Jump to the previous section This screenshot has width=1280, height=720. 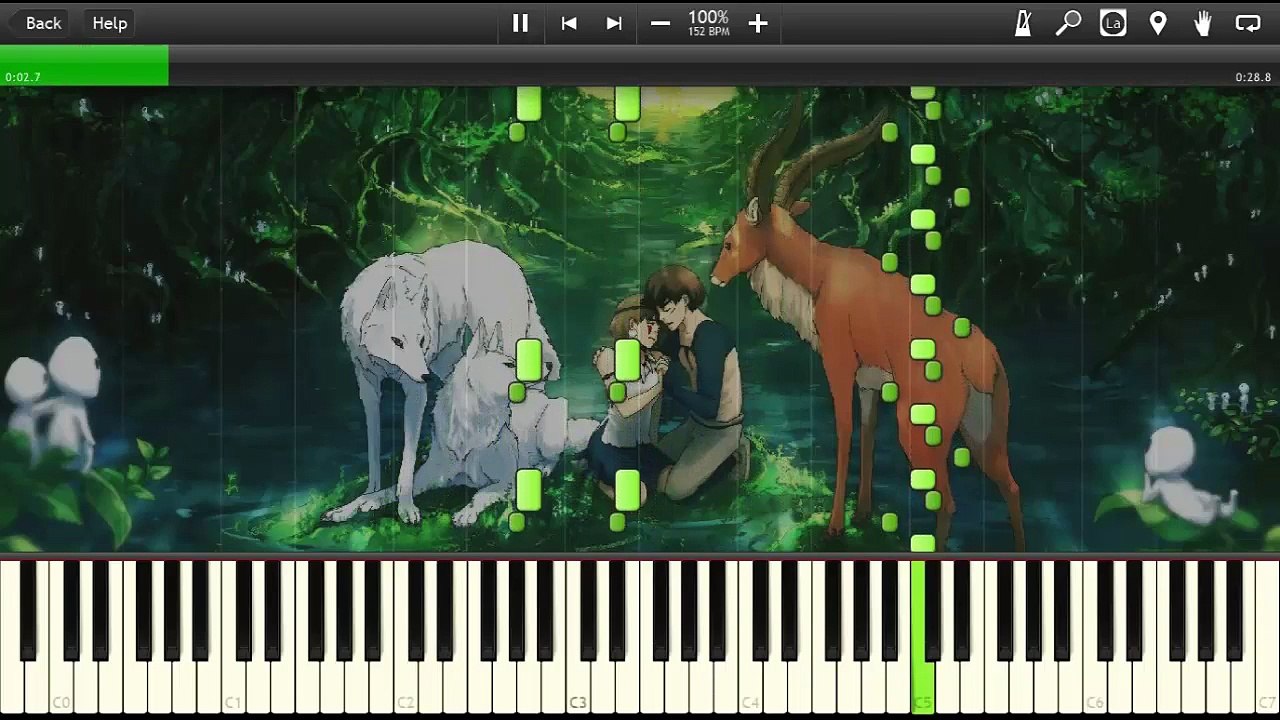[x=569, y=23]
